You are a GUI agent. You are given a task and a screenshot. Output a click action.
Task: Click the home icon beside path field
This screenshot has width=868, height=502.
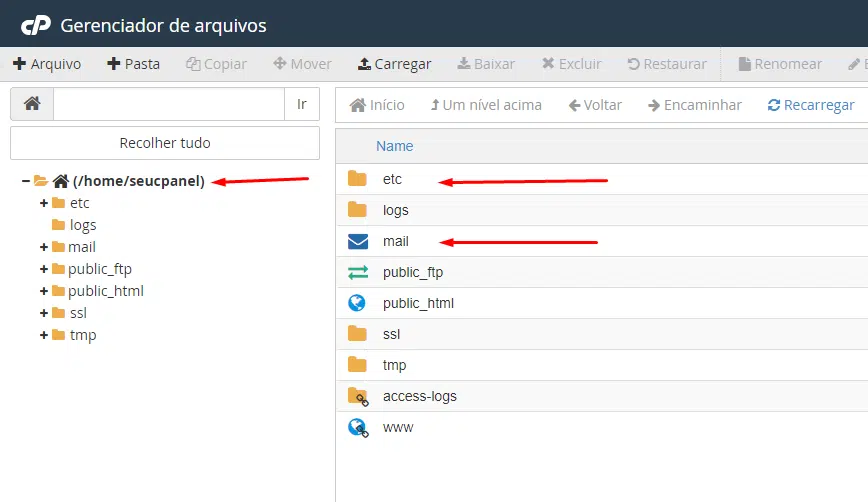[32, 104]
